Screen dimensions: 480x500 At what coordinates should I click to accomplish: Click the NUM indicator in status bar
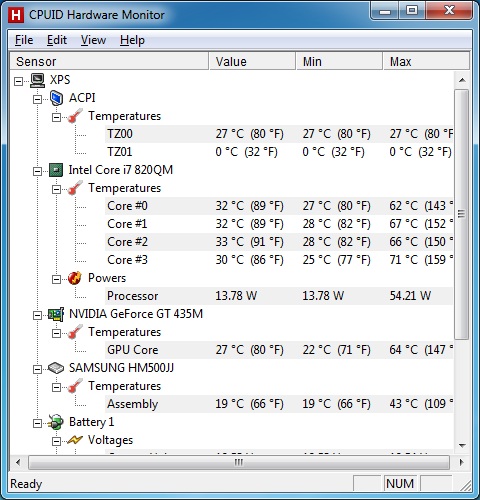coord(400,484)
